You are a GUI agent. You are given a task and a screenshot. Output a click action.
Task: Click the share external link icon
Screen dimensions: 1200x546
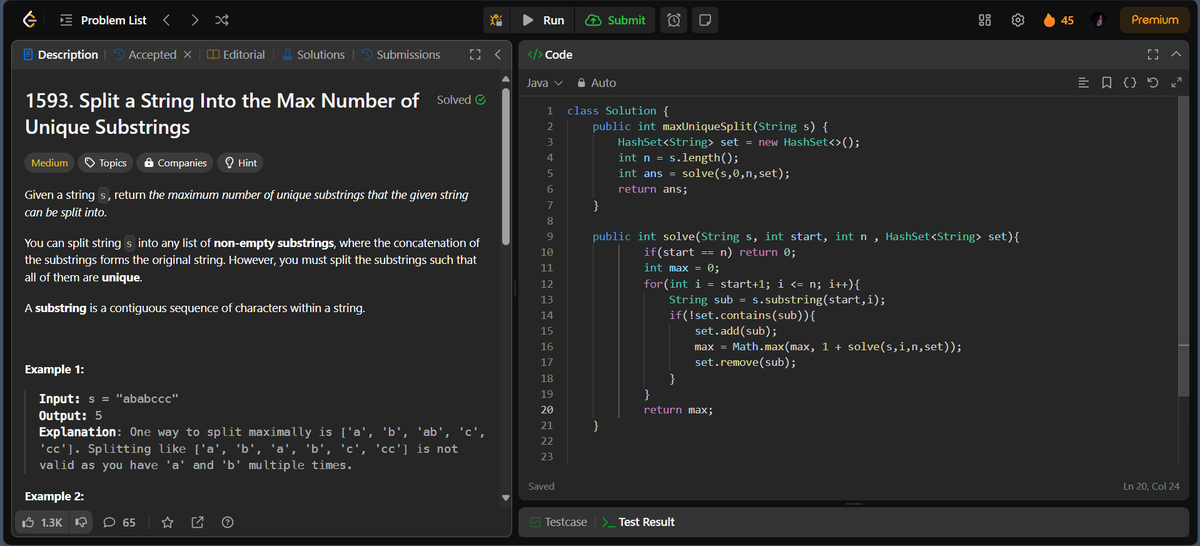(197, 522)
